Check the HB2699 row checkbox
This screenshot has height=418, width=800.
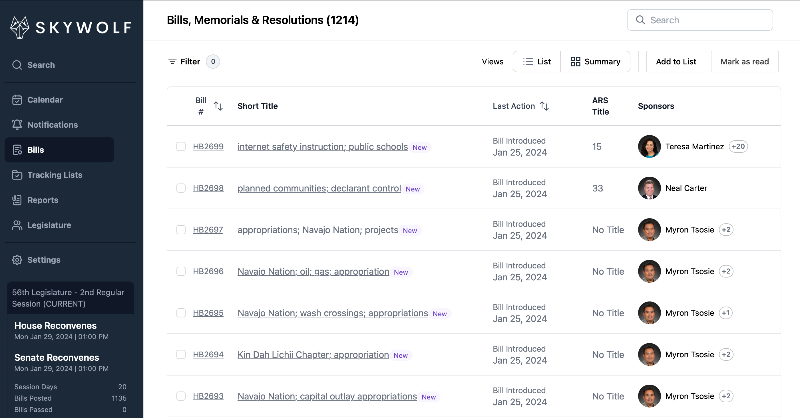coord(181,146)
